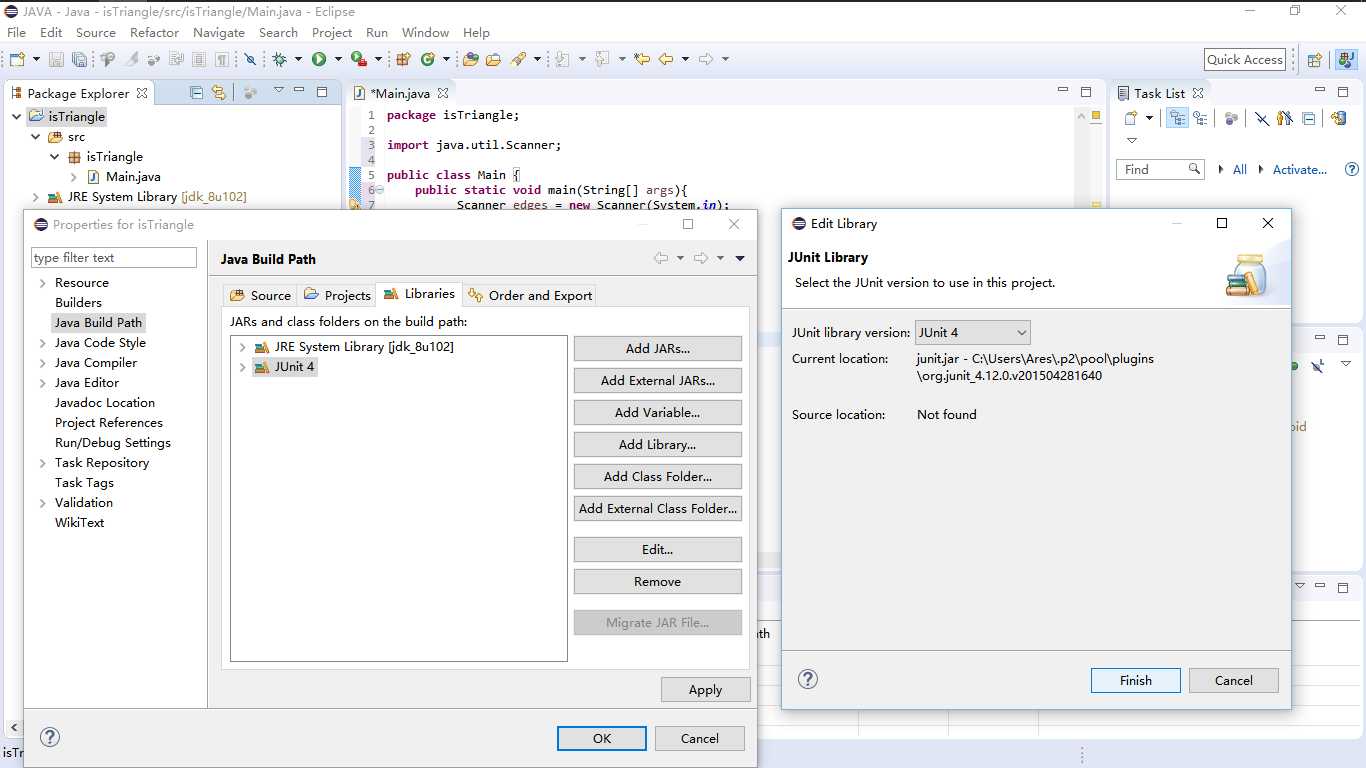Open the Run button dropdown arrow
The image size is (1366, 768).
pos(338,59)
